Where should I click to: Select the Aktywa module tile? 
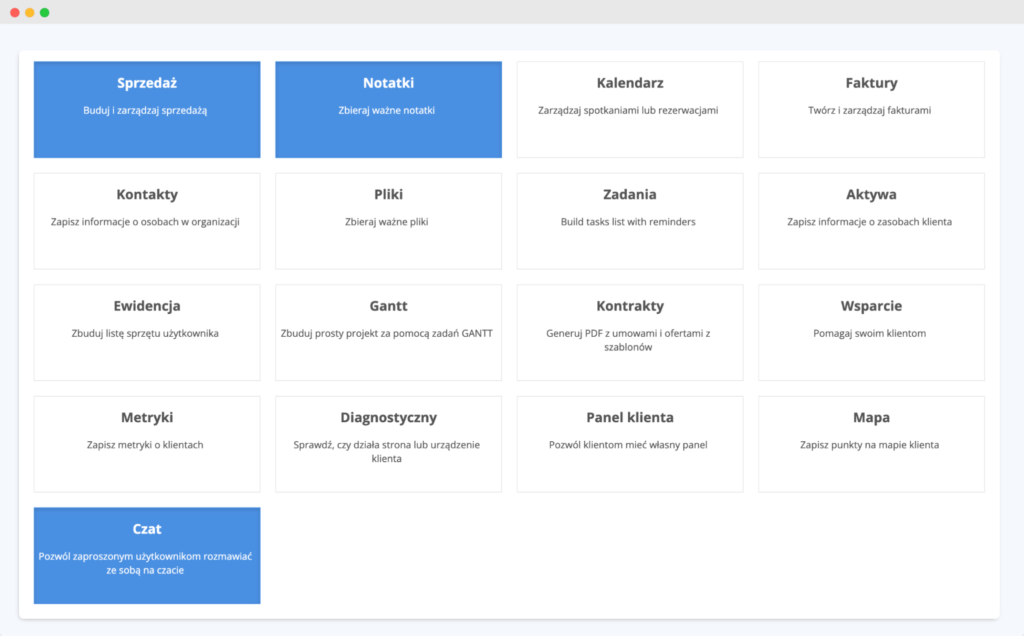tap(870, 221)
